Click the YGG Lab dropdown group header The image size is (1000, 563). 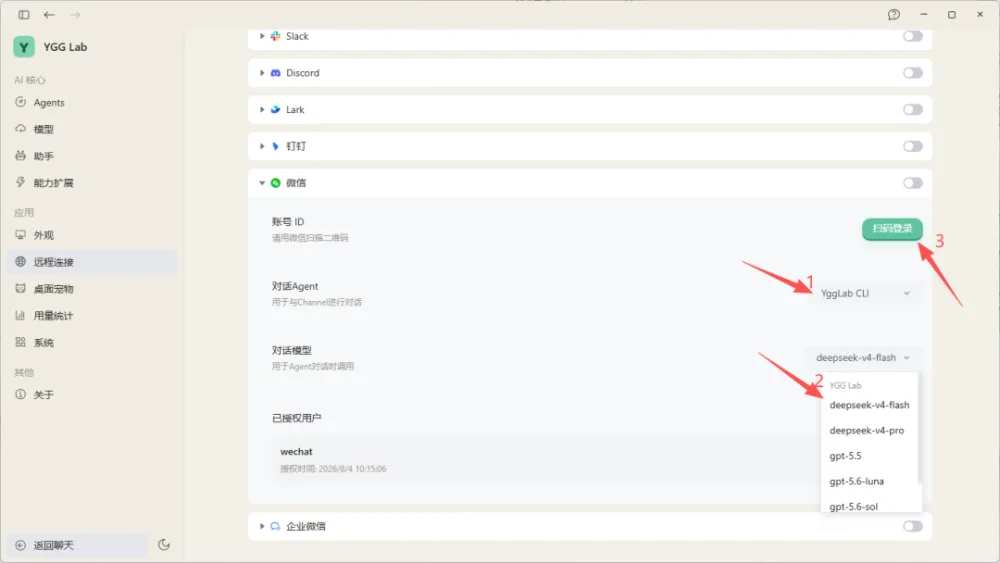[x=845, y=385]
